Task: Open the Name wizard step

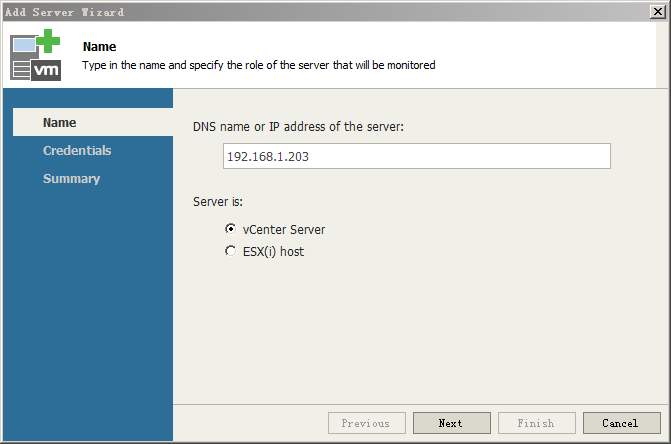Action: [93, 122]
